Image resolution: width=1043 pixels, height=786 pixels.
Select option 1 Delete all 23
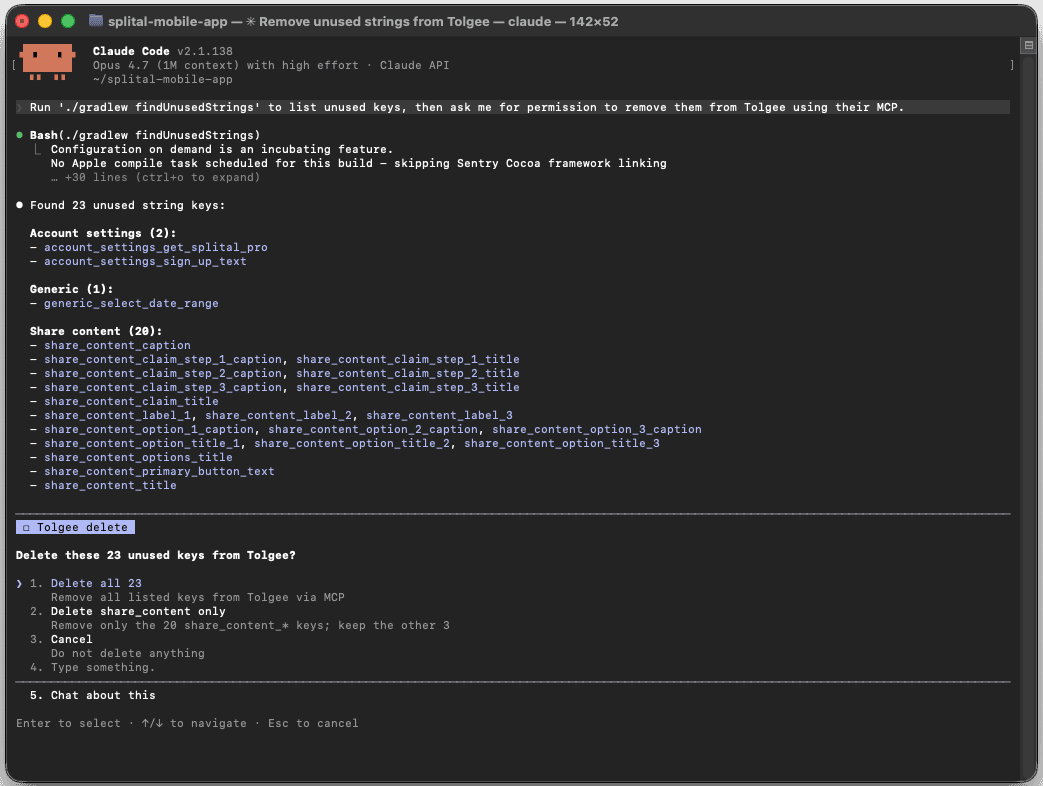(x=96, y=583)
